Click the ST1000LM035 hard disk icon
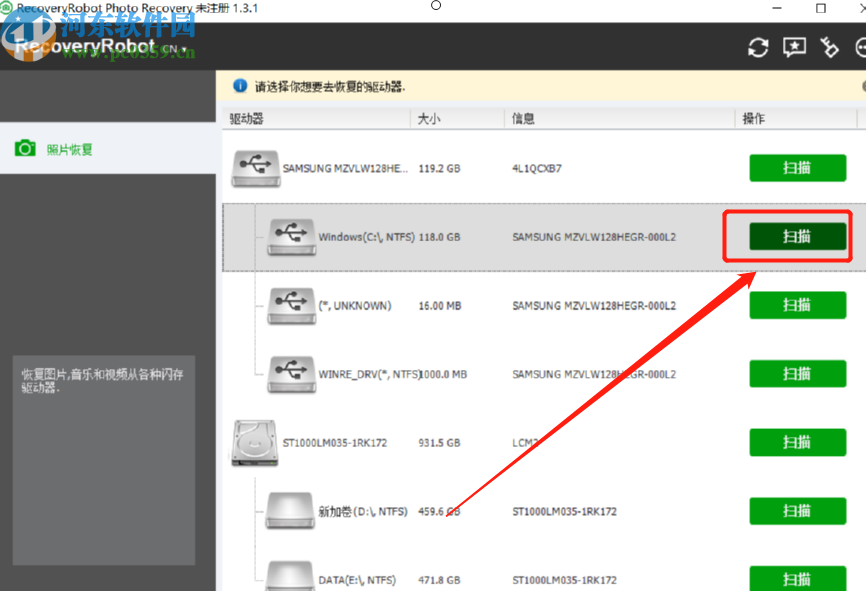This screenshot has width=866, height=591. tap(255, 443)
